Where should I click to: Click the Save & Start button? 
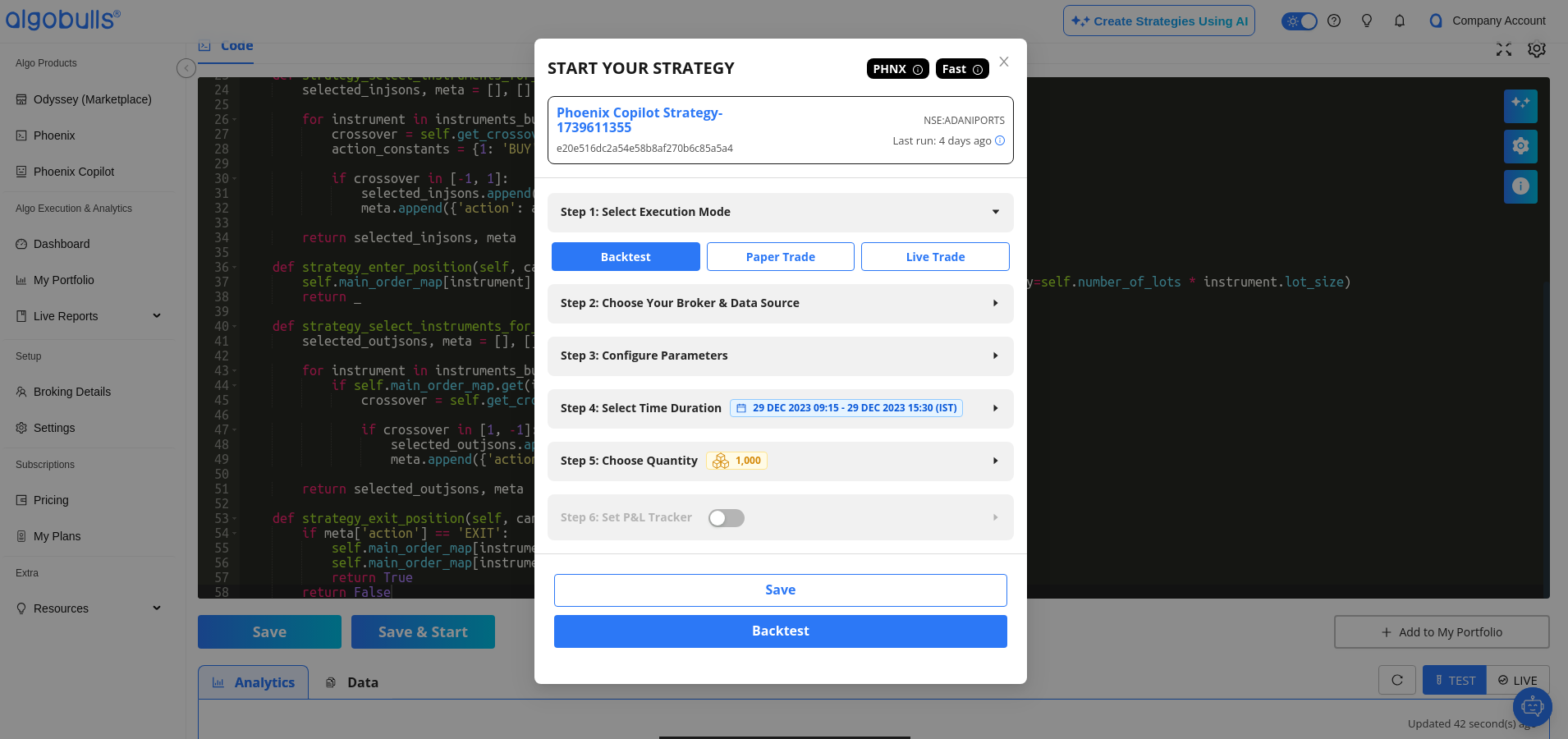(x=423, y=632)
